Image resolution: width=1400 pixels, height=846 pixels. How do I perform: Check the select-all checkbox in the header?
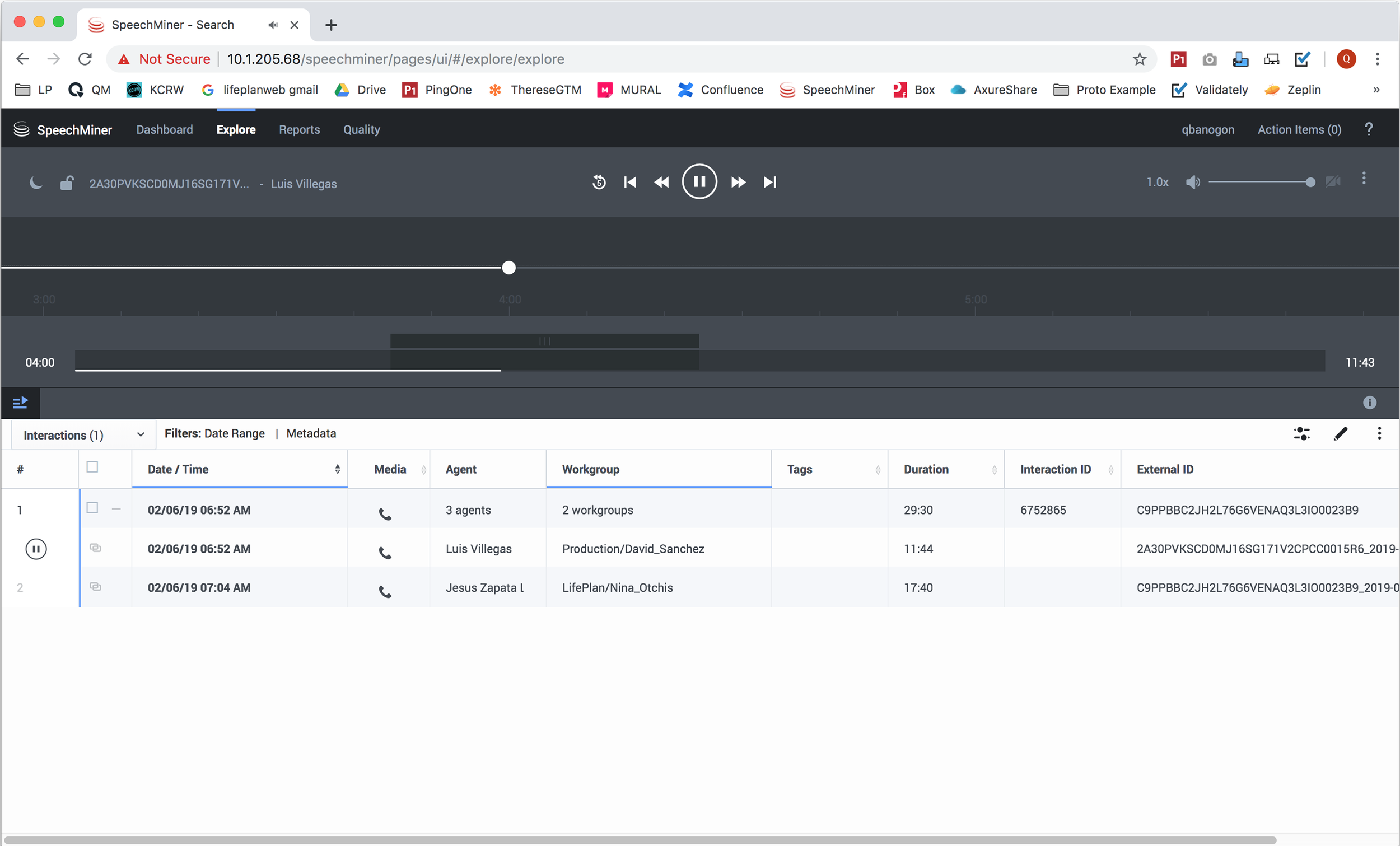92,467
